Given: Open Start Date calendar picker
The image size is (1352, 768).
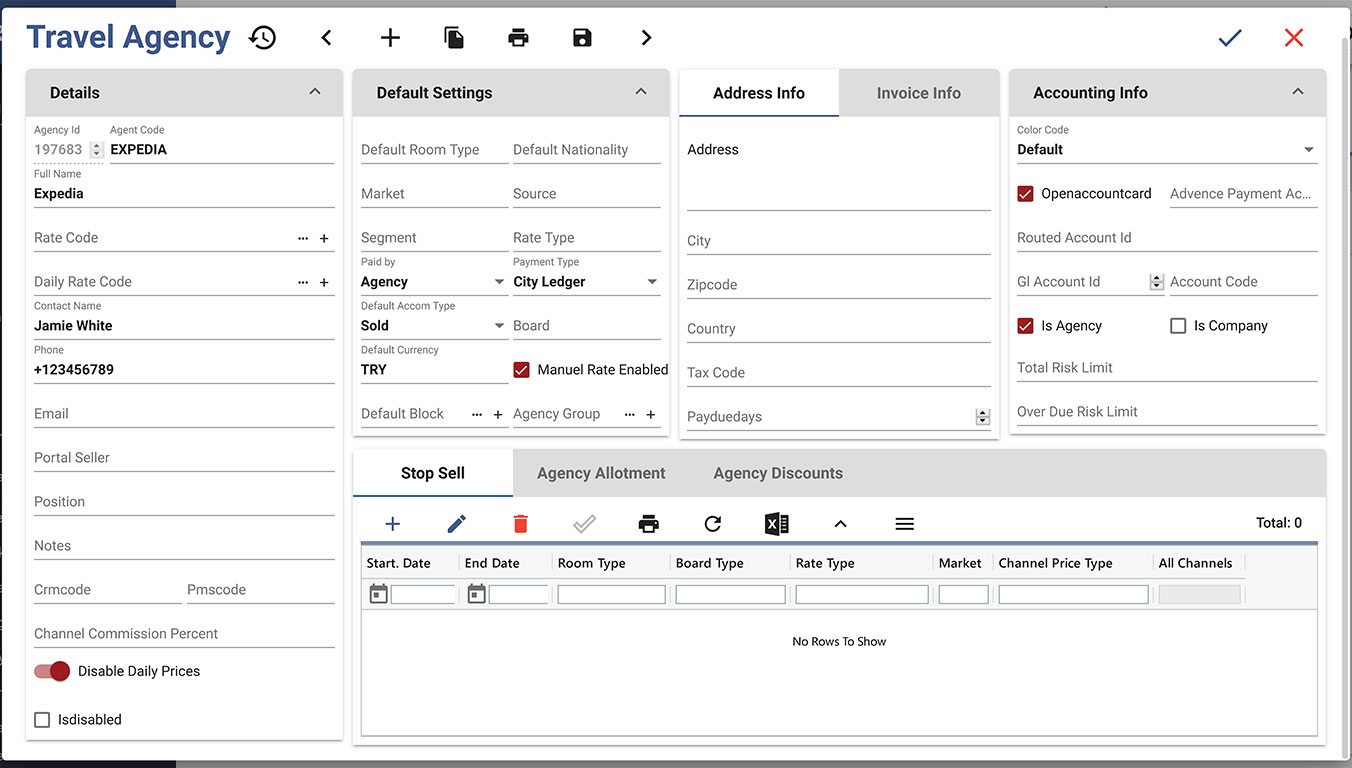Looking at the screenshot, I should point(379,594).
